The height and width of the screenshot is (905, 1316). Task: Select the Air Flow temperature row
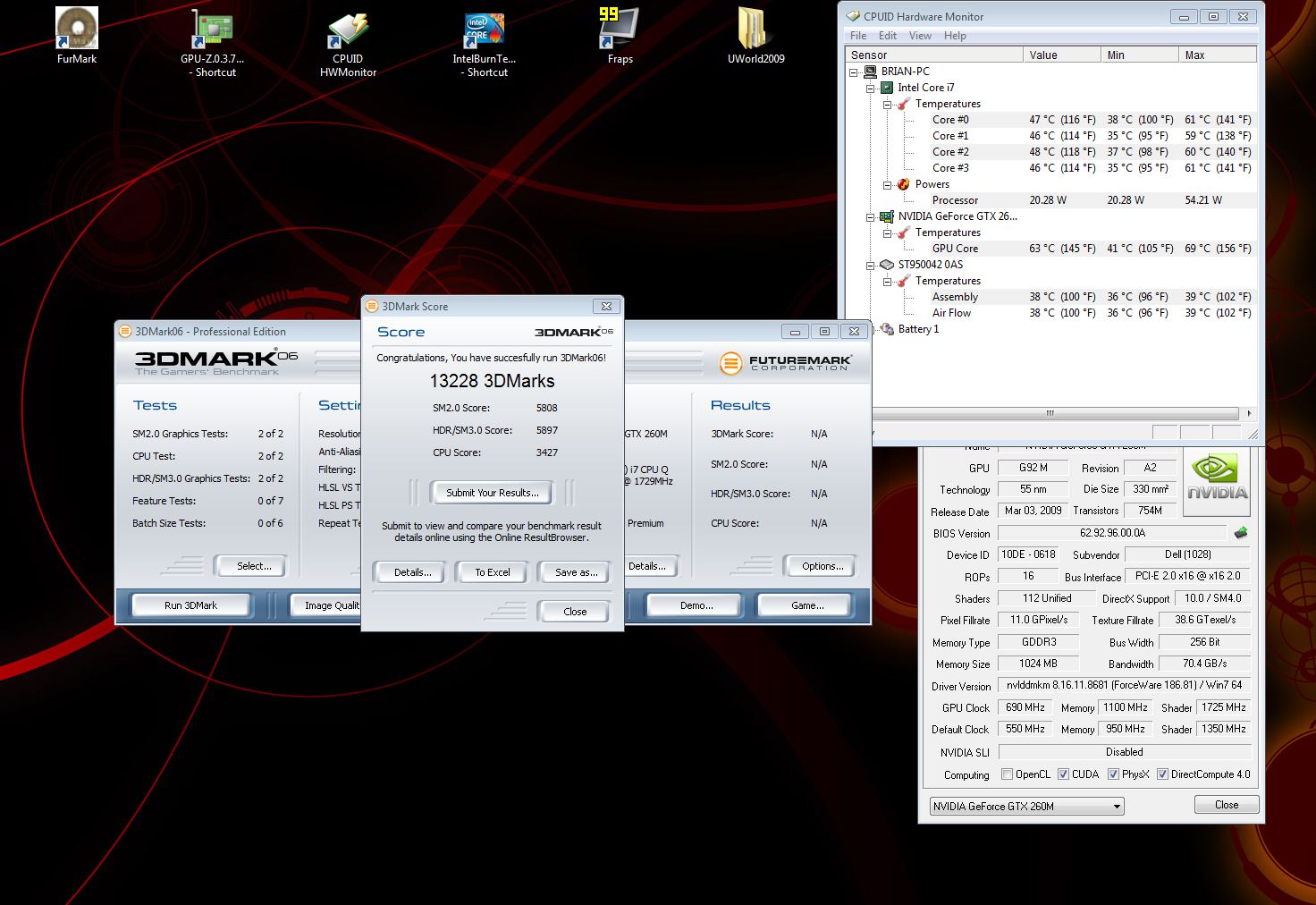click(1092, 313)
